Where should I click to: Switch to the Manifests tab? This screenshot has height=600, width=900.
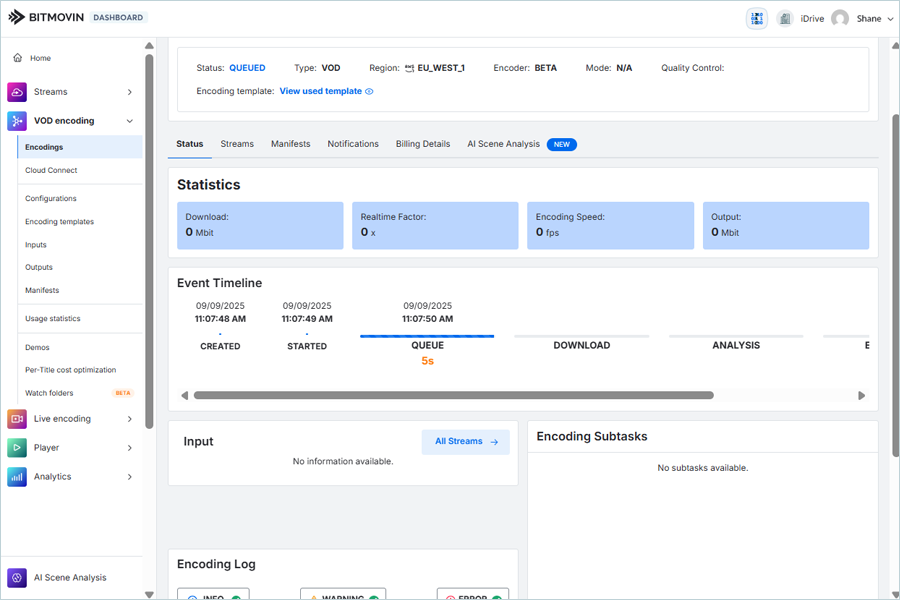pos(290,144)
